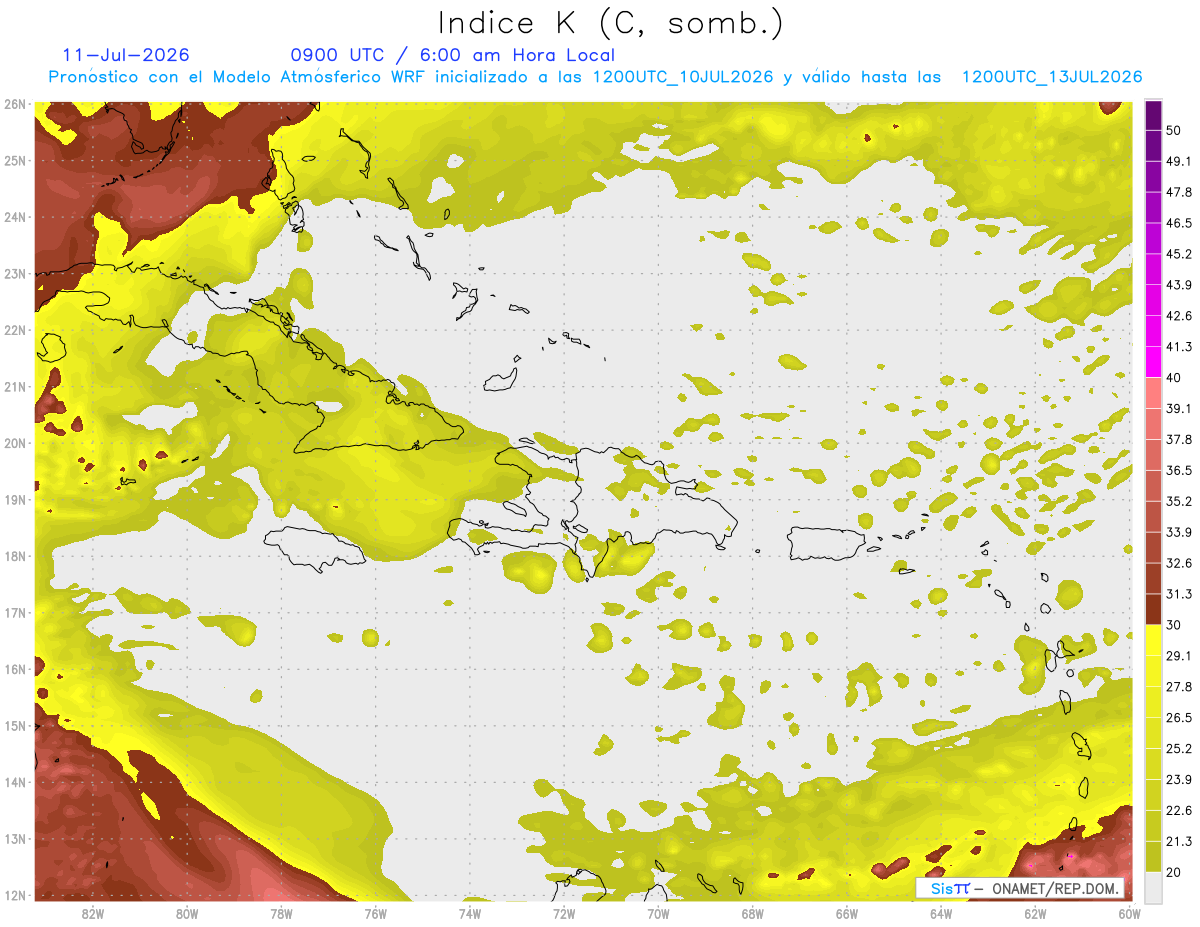Click the colorbar value "26.5"
Image resolution: width=1200 pixels, height=927 pixels.
coord(1178,717)
